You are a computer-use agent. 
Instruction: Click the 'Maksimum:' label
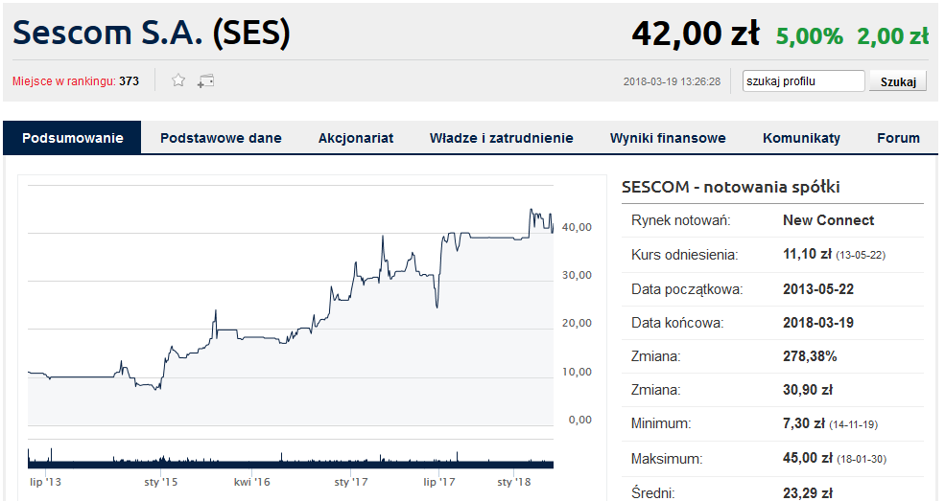(667, 459)
